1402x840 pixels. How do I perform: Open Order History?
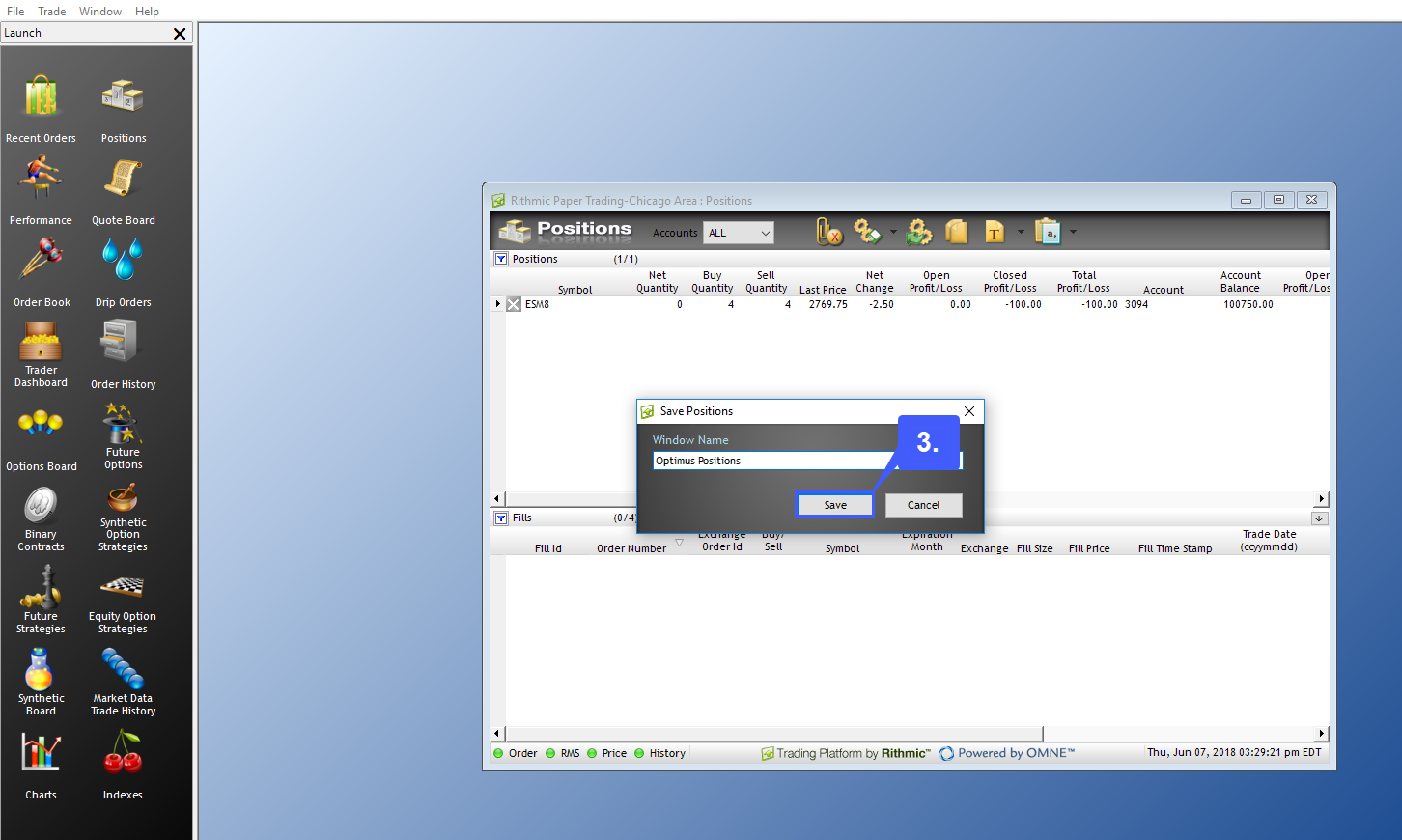pyautogui.click(x=124, y=354)
